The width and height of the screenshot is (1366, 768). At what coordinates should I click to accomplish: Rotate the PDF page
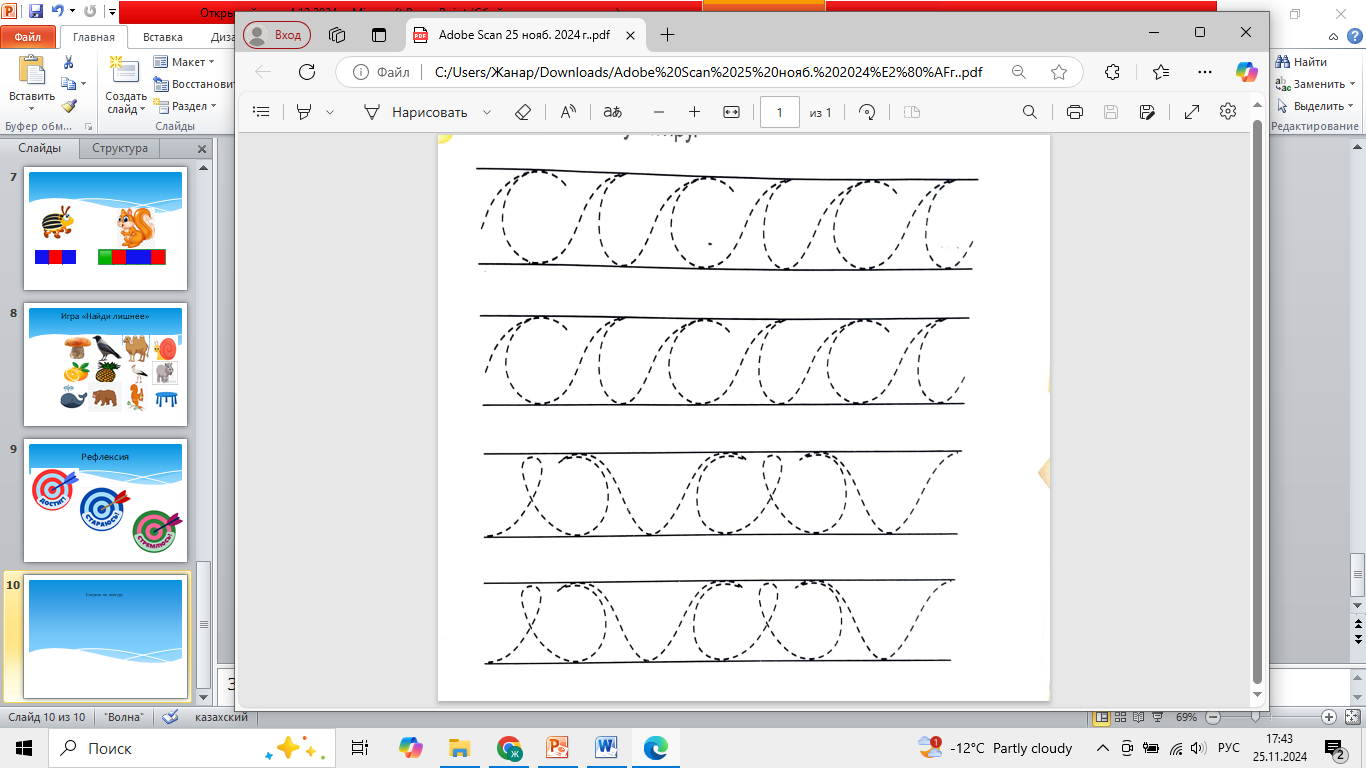pos(867,112)
